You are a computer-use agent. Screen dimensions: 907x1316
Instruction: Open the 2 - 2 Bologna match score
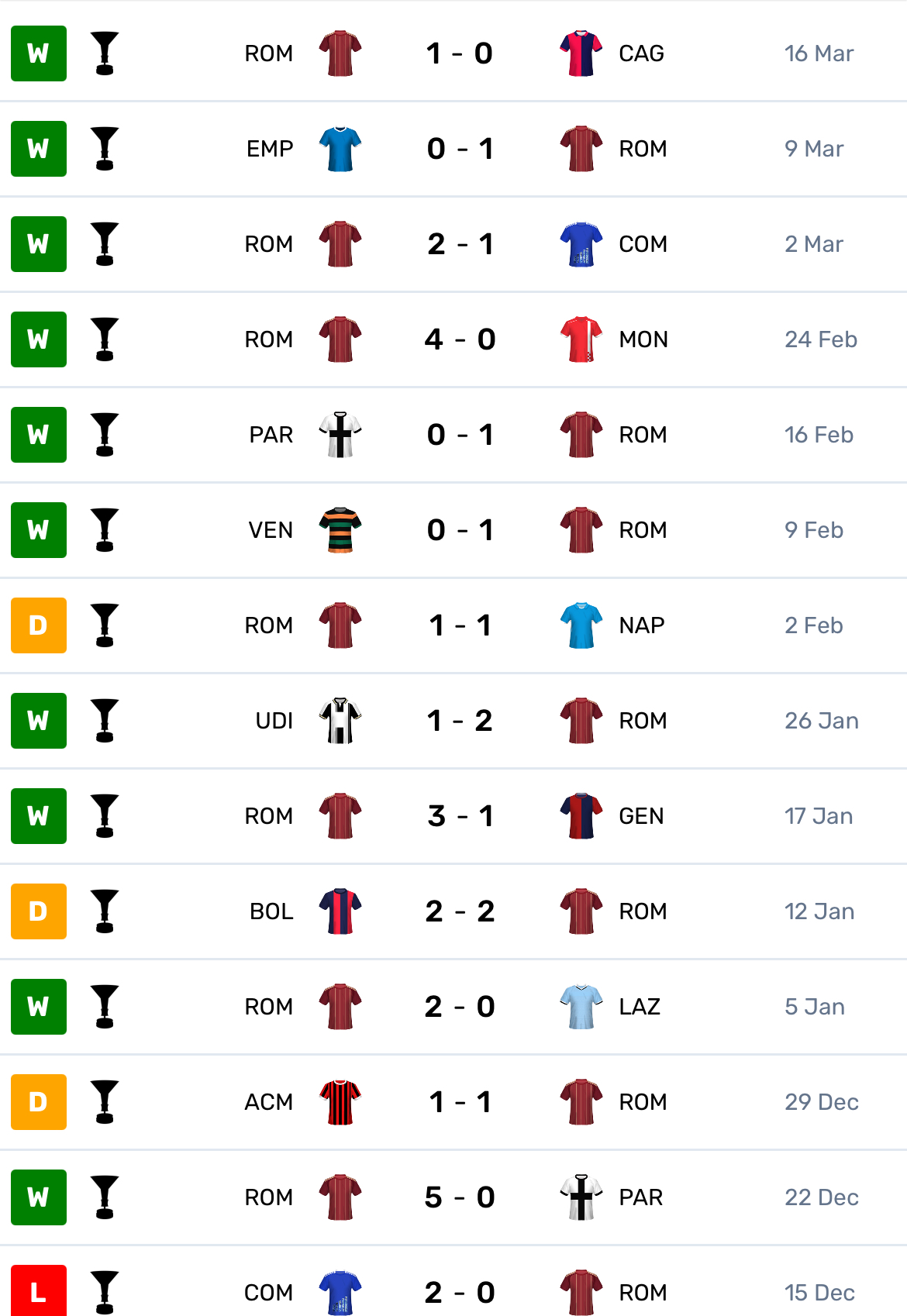coord(460,911)
